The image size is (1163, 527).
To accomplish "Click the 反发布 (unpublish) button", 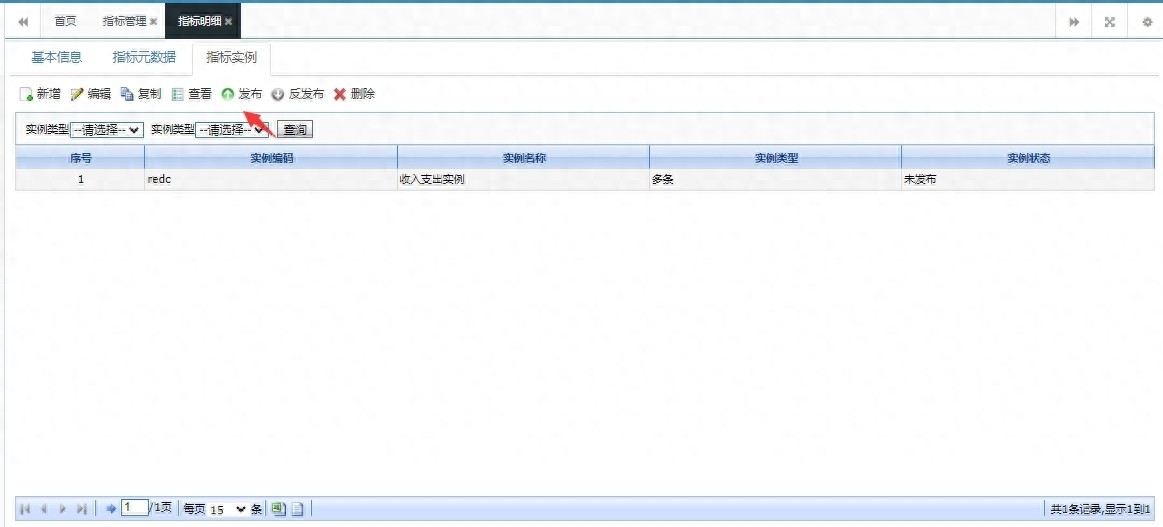I will coord(297,94).
